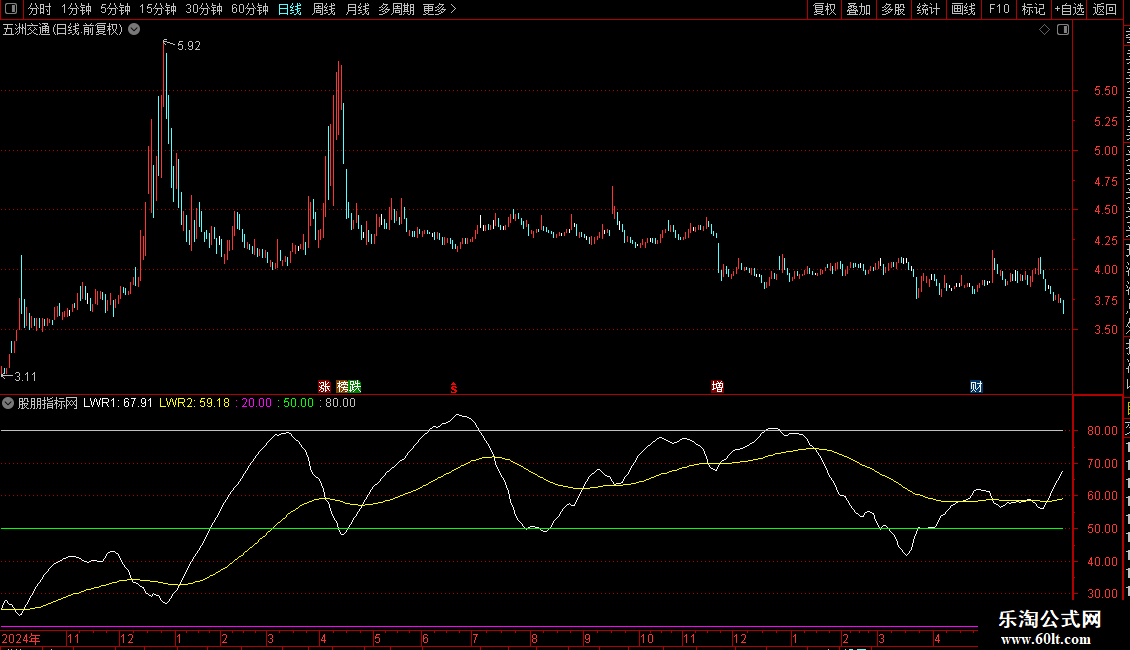Click the 统计 statistics button
Screen dimensions: 1130x650
[x=928, y=9]
